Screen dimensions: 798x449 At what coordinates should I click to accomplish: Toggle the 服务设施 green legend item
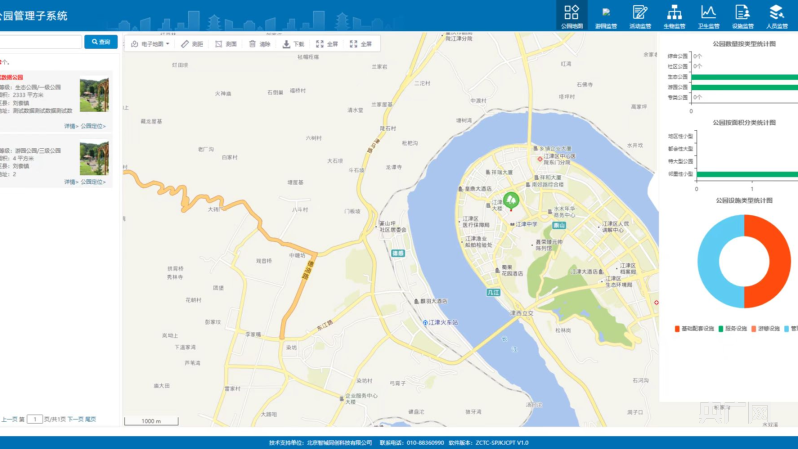click(733, 329)
